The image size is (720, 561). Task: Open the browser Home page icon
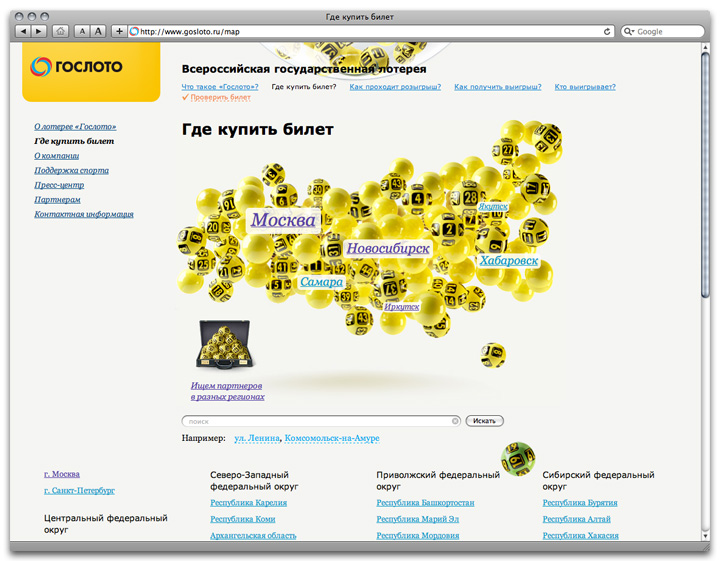click(60, 31)
